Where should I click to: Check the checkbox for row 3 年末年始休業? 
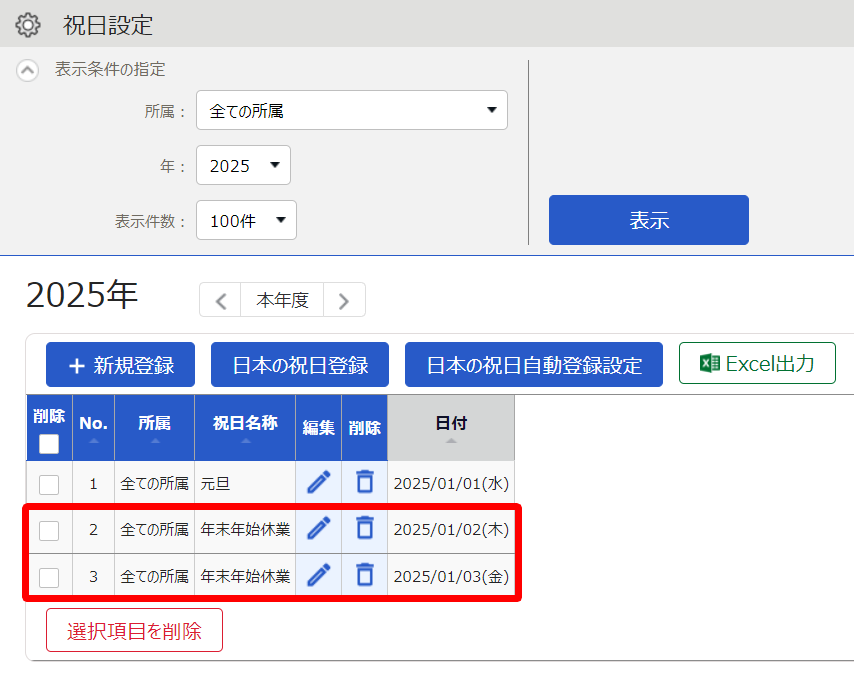click(49, 577)
